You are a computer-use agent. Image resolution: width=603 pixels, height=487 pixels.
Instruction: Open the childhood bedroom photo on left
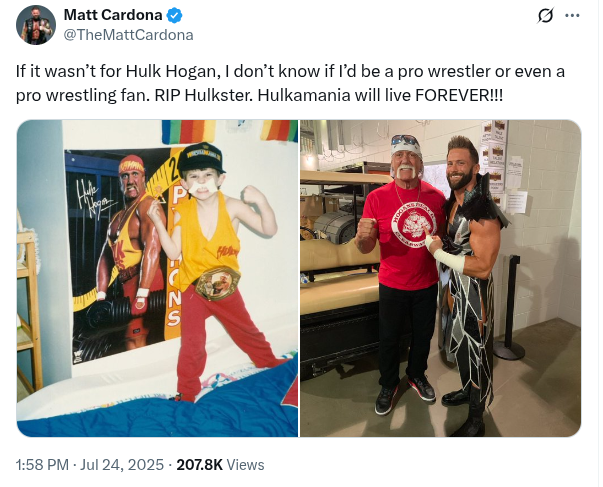pos(157,278)
